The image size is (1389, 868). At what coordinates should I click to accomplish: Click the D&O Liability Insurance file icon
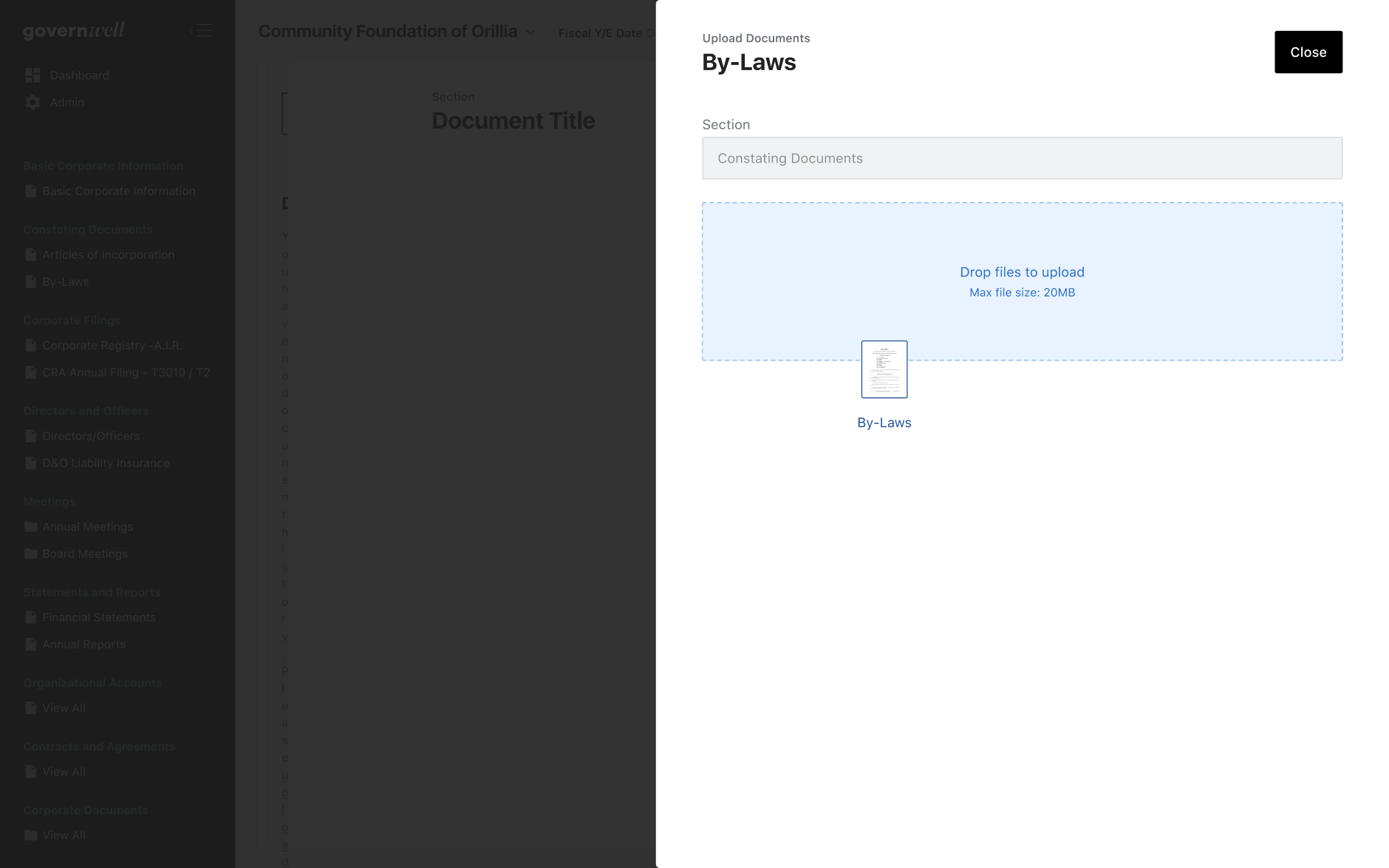click(x=31, y=463)
